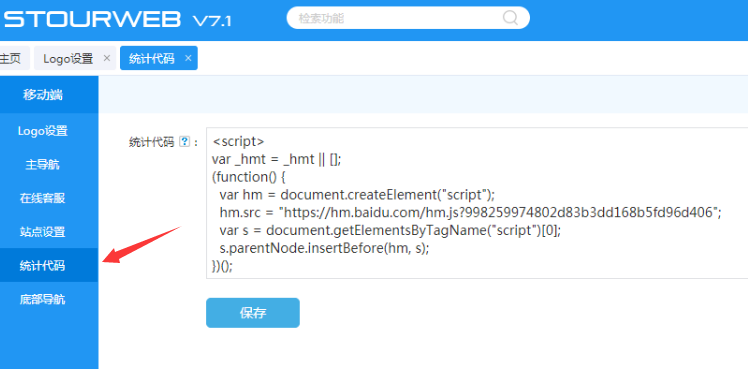This screenshot has width=748, height=369.
Task: Switch to the Logo设置 tab
Action: tap(68, 58)
